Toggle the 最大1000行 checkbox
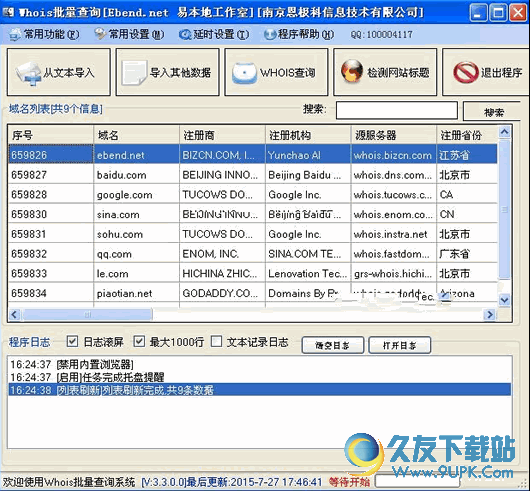The height and width of the screenshot is (491, 530). click(x=139, y=342)
